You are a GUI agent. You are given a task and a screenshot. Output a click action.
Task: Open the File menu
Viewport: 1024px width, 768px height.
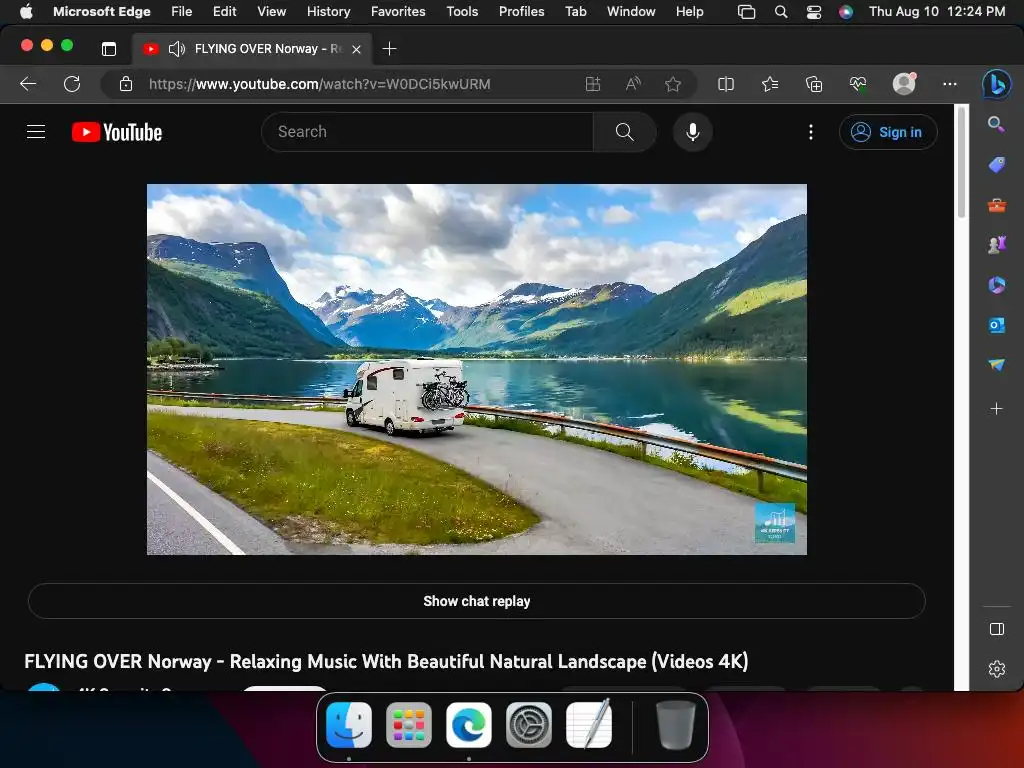tap(182, 11)
